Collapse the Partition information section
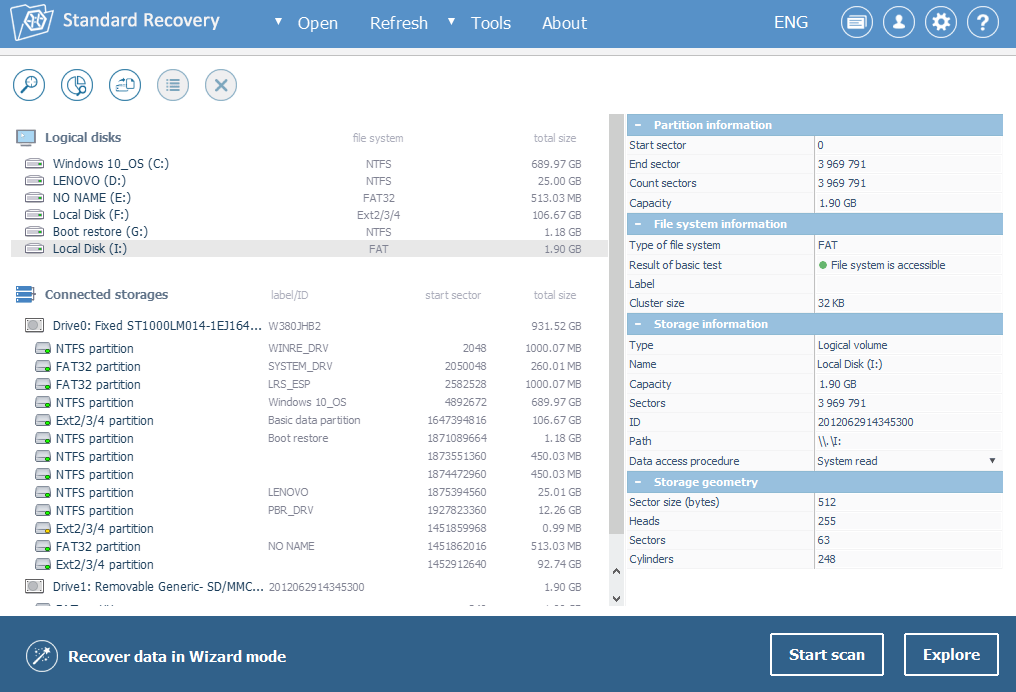Viewport: 1016px width, 692px height. pos(637,125)
